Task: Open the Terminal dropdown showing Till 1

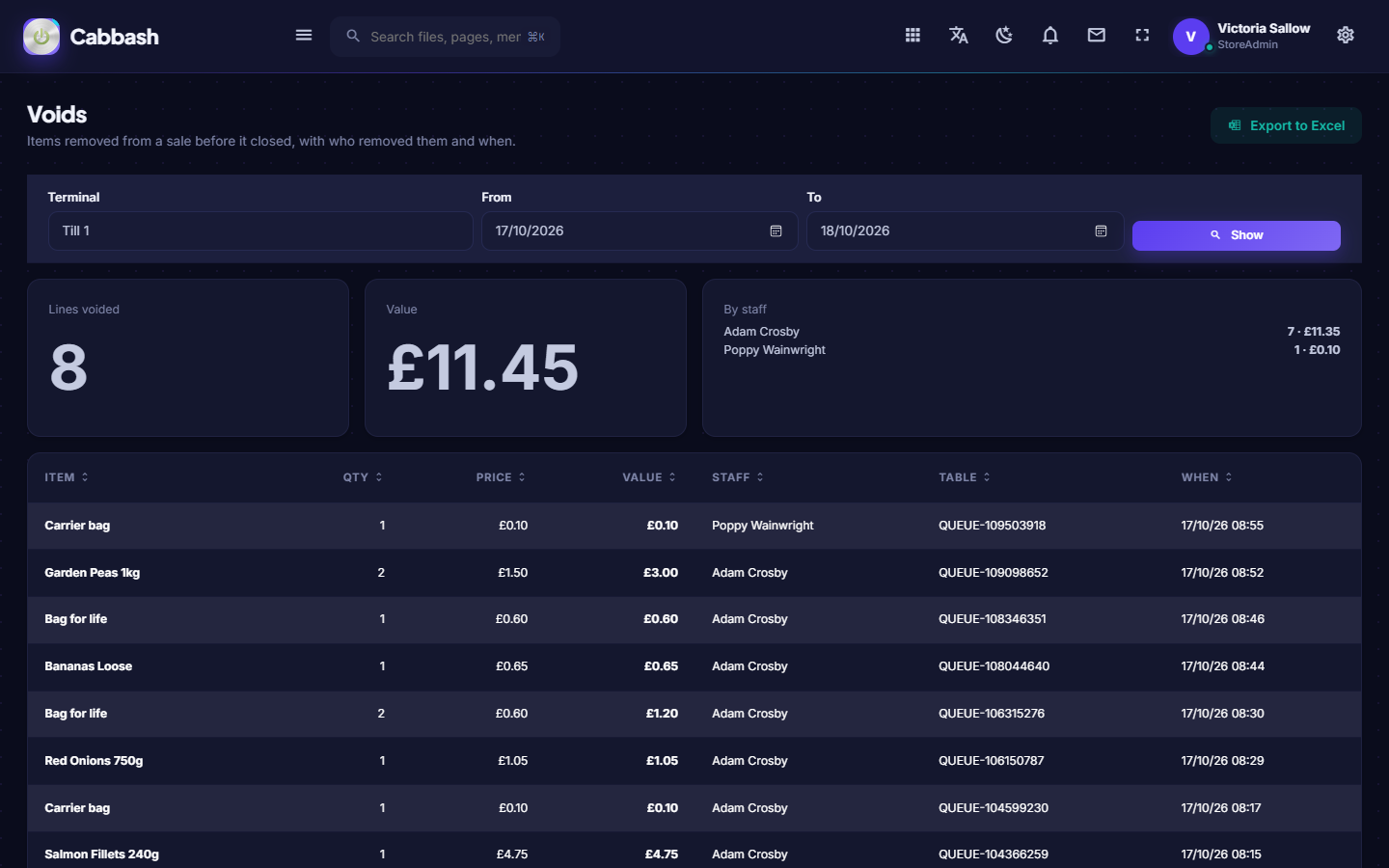Action: [x=260, y=231]
